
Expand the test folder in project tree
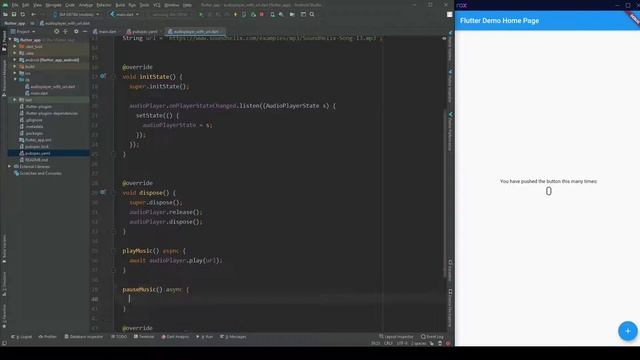click(x=15, y=100)
